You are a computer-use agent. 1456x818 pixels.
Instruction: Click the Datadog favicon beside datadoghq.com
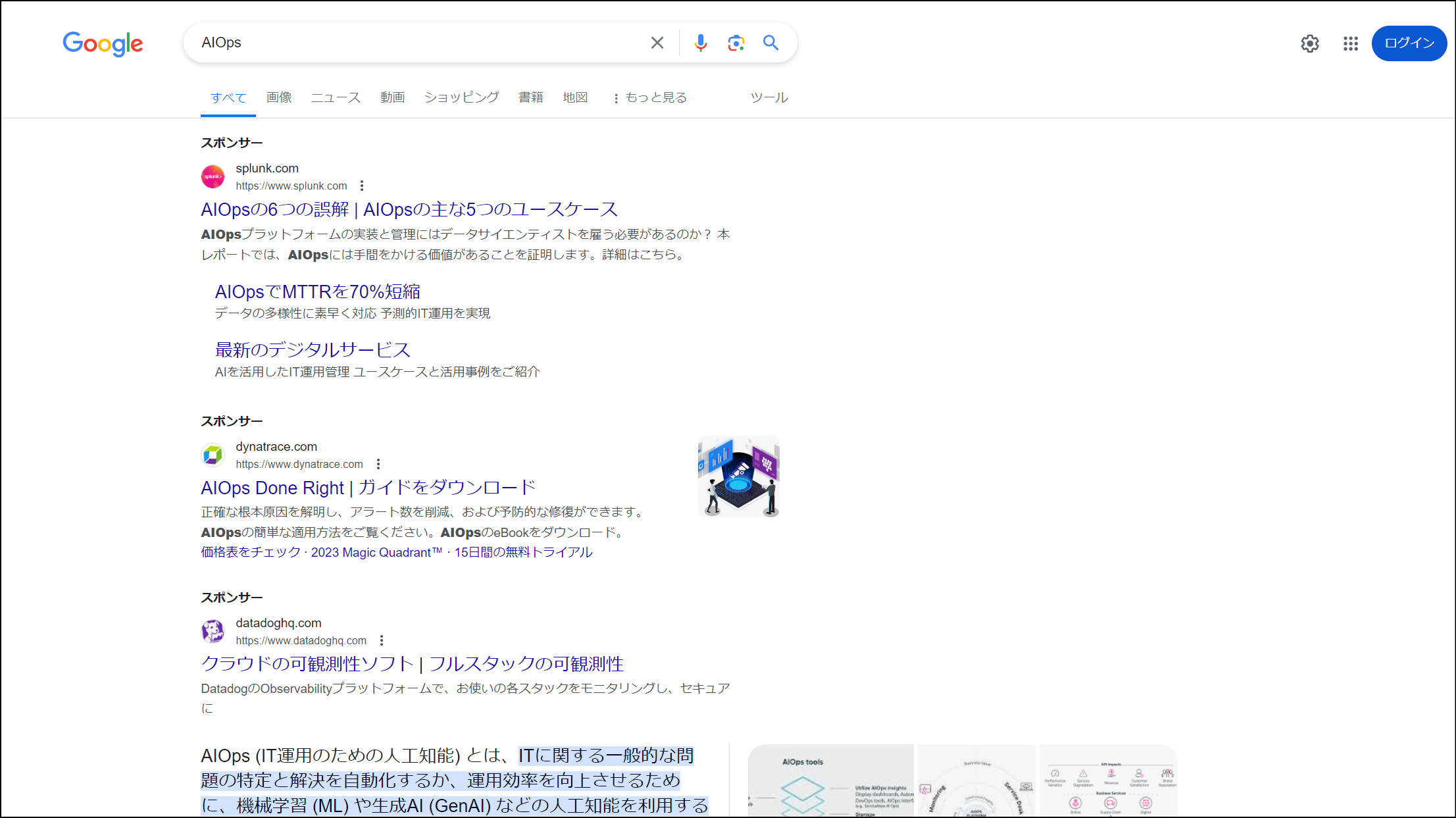point(212,631)
